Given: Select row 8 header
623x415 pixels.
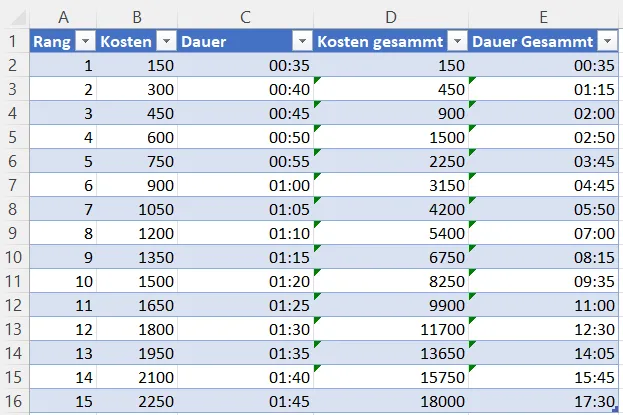Looking at the screenshot, I should (x=14, y=209).
